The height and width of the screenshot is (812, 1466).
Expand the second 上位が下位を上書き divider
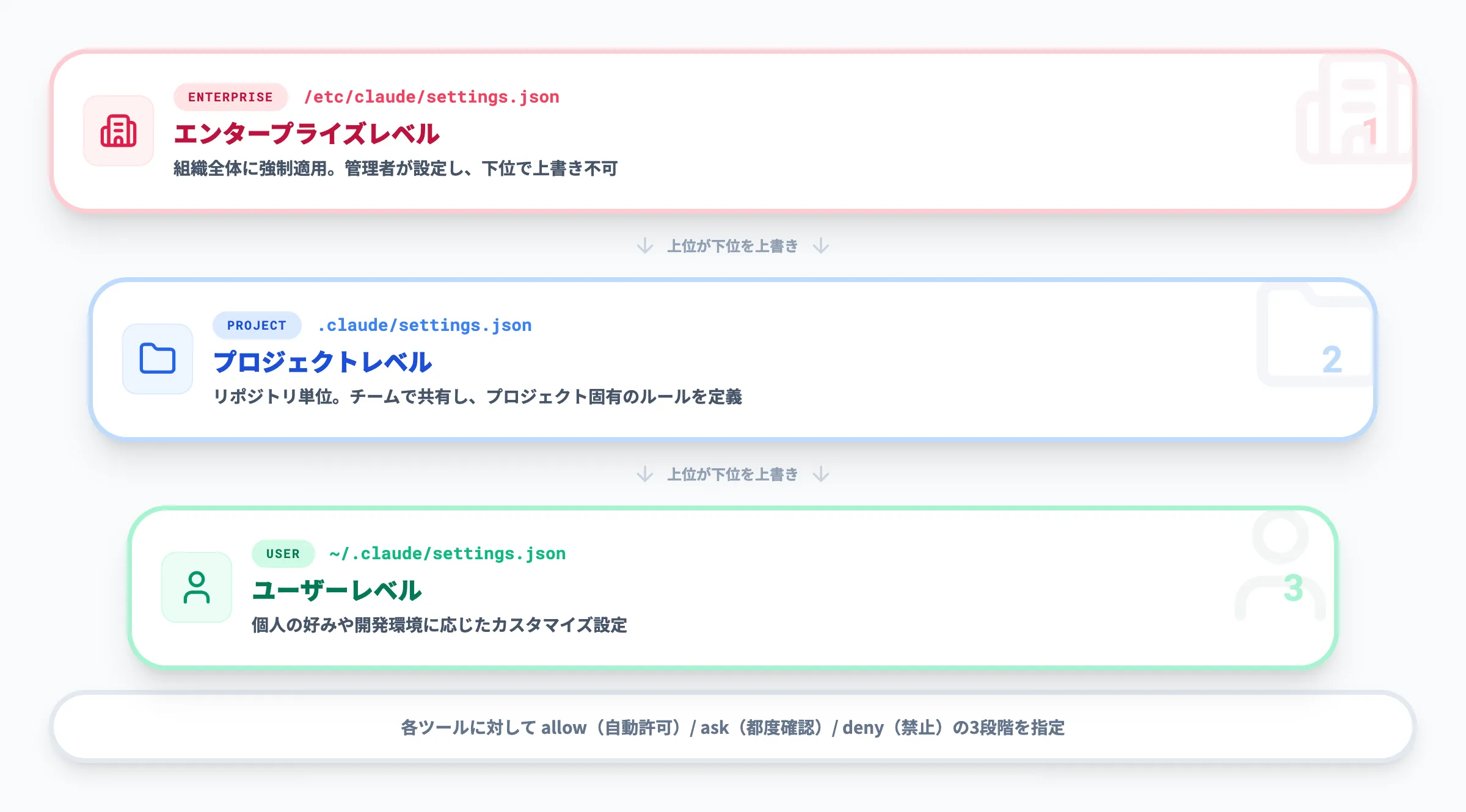732,474
